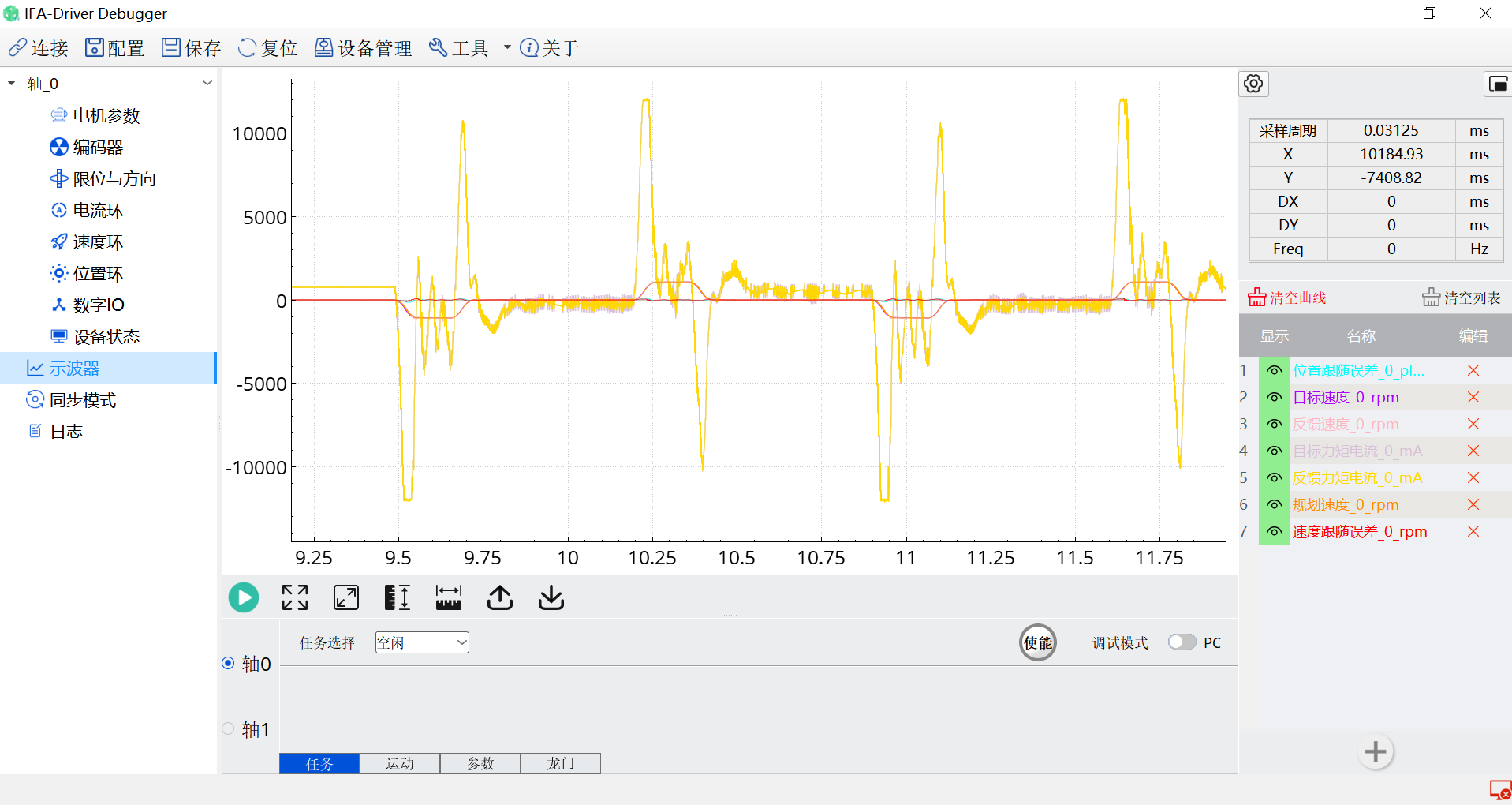Click the vertical axis measurement cursor icon
Screen dimensions: 1512x805
tap(397, 597)
